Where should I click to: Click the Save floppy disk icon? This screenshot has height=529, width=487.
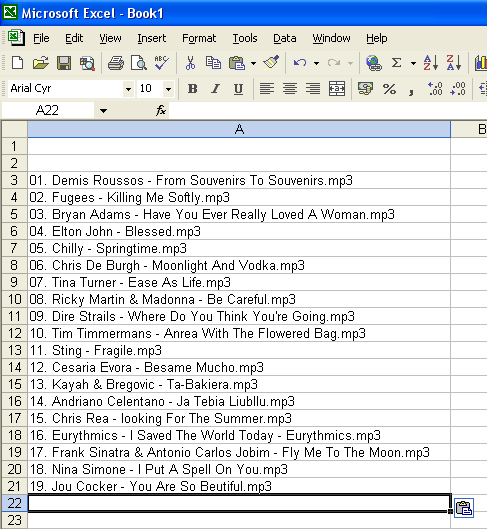64,63
